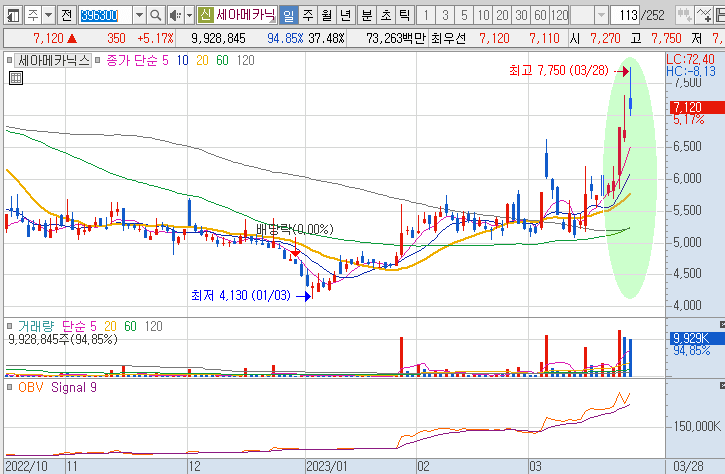The width and height of the screenshot is (725, 474).
Task: Click the gray moving average 120 label
Action: point(246,60)
